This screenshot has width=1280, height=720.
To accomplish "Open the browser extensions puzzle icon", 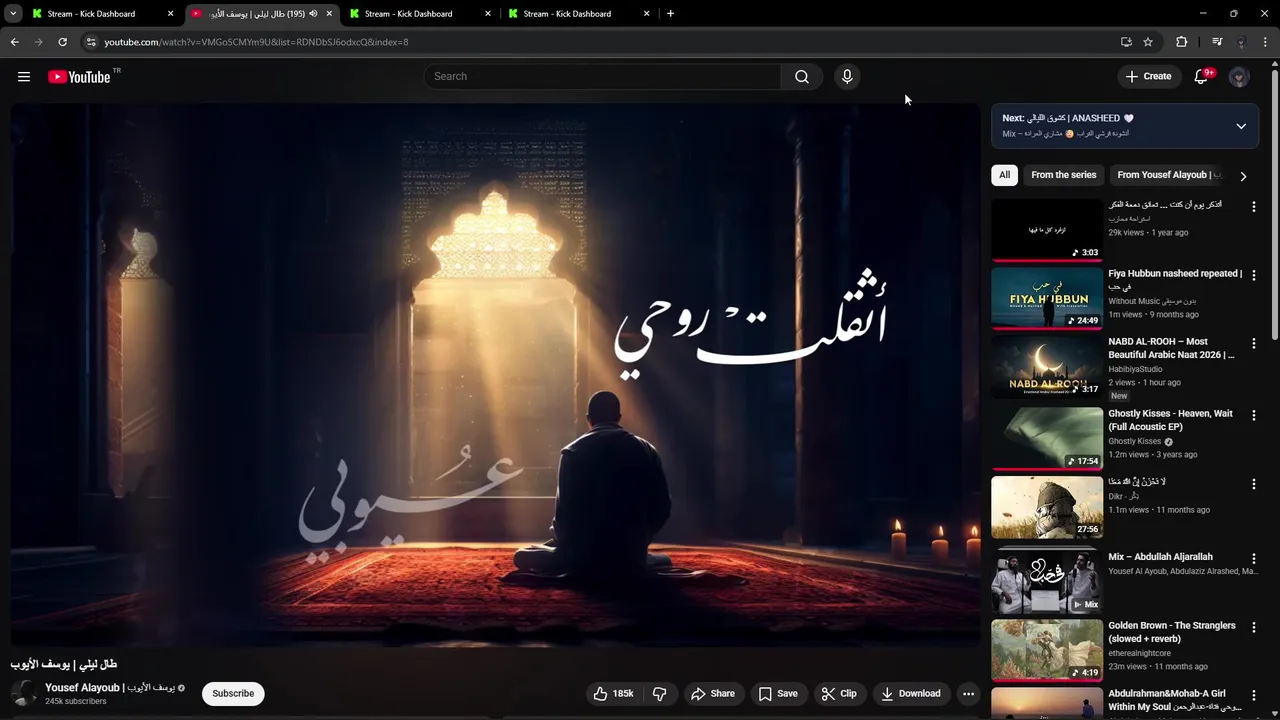I will tap(1182, 42).
